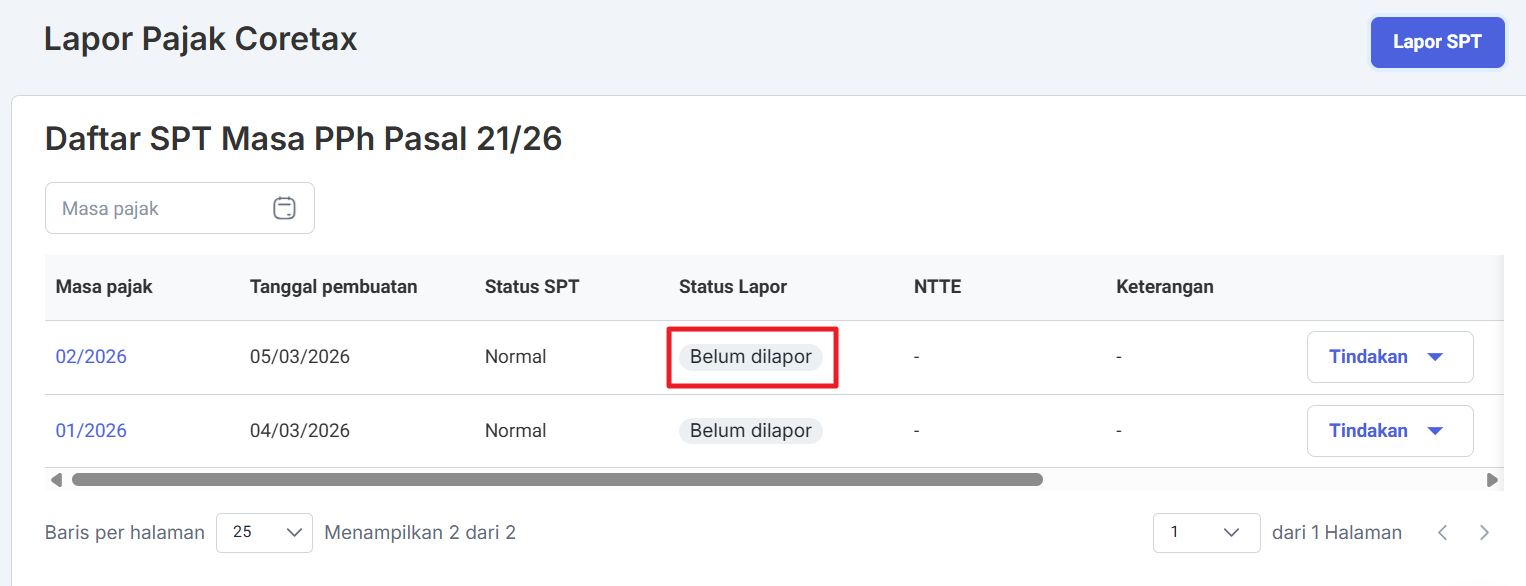Click the scrollbar right arrow
The image size is (1526, 586).
tap(1492, 480)
